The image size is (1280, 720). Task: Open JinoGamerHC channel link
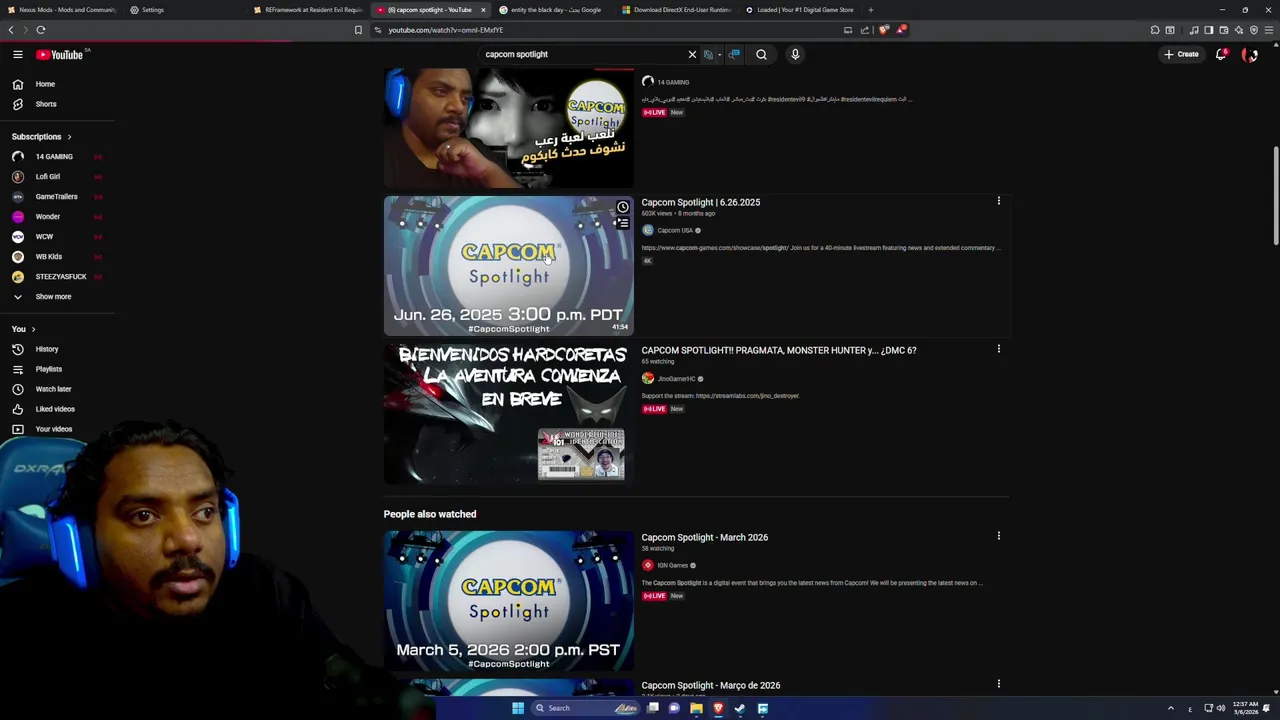pyautogui.click(x=676, y=379)
